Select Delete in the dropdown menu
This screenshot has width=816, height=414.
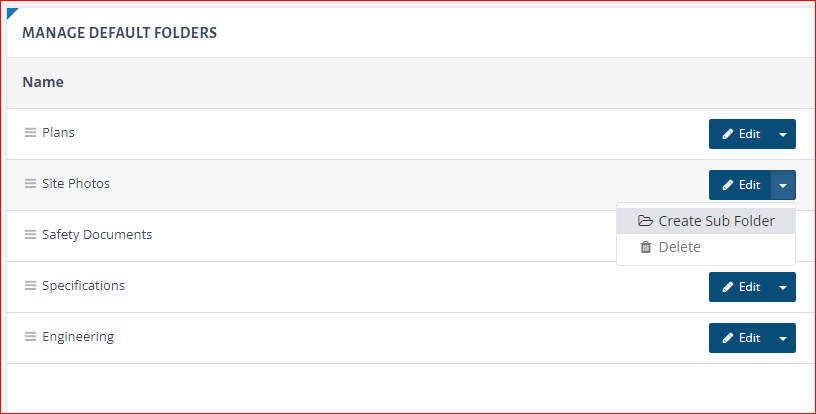[x=706, y=247]
